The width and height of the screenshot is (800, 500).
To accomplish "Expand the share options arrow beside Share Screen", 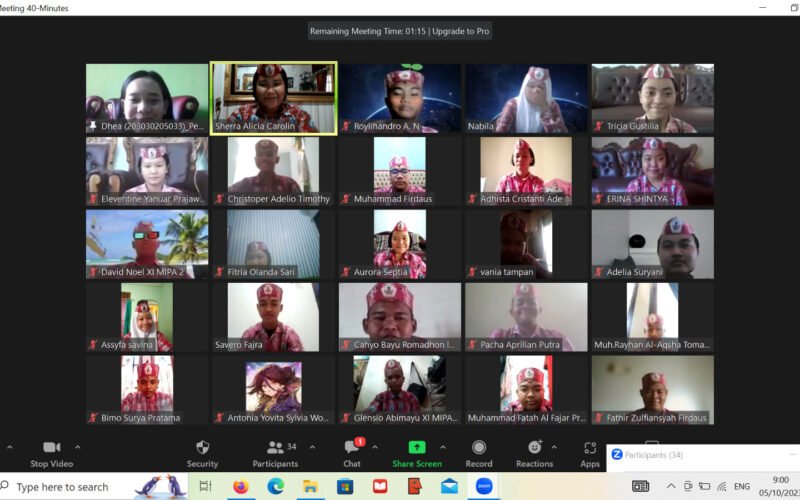I will click(443, 447).
